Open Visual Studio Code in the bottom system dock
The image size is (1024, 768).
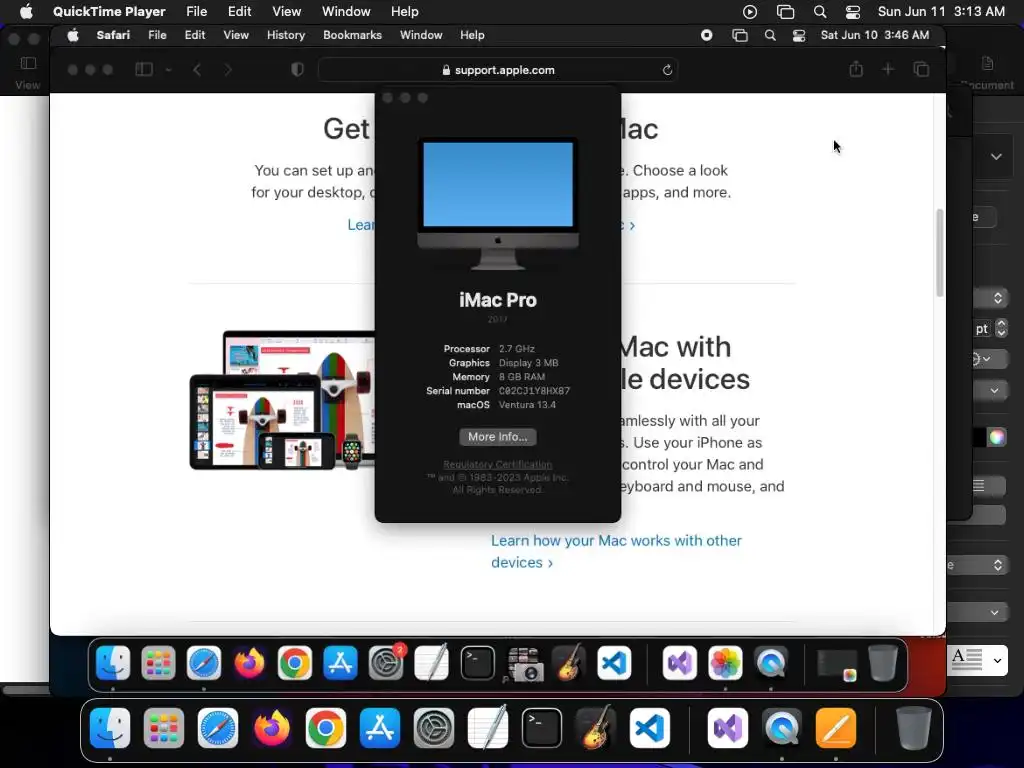point(650,728)
